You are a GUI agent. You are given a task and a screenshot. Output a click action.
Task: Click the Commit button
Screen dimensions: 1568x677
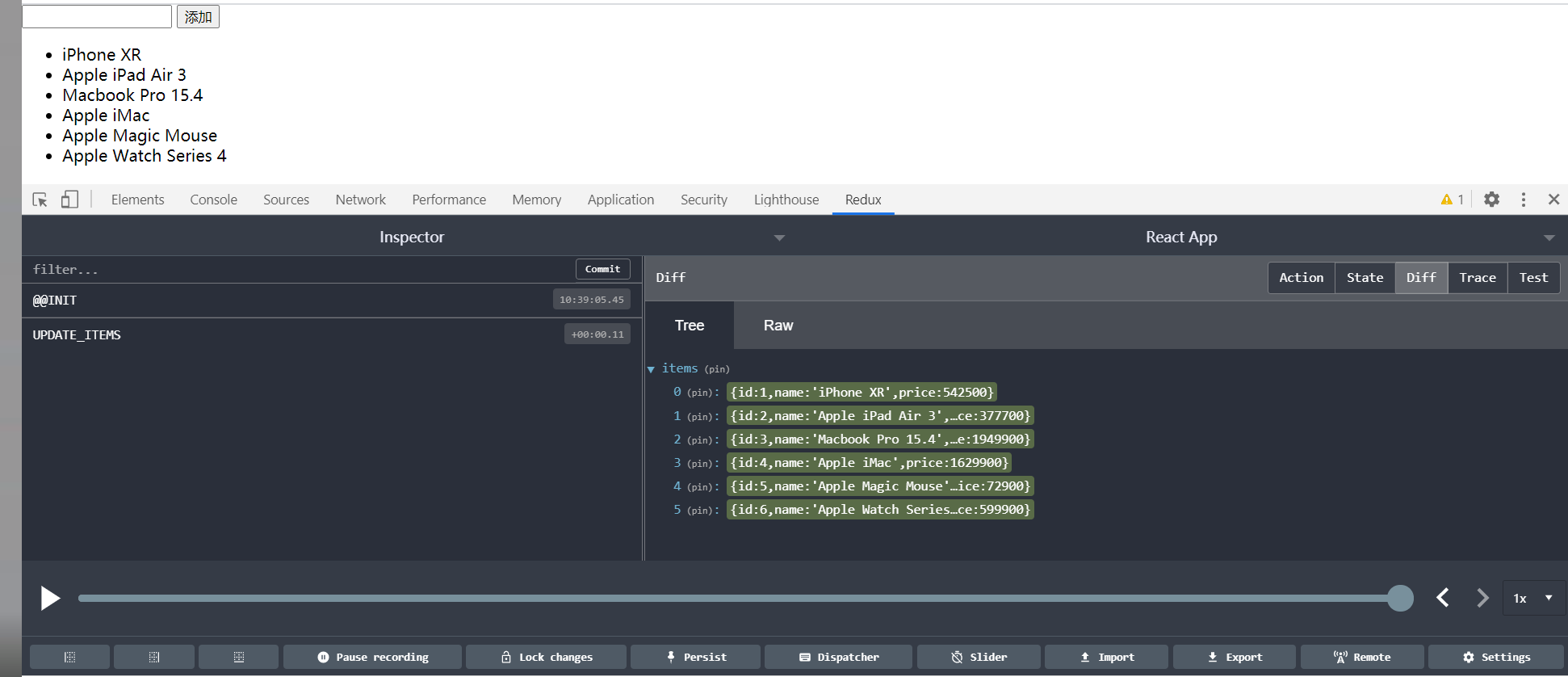[602, 269]
